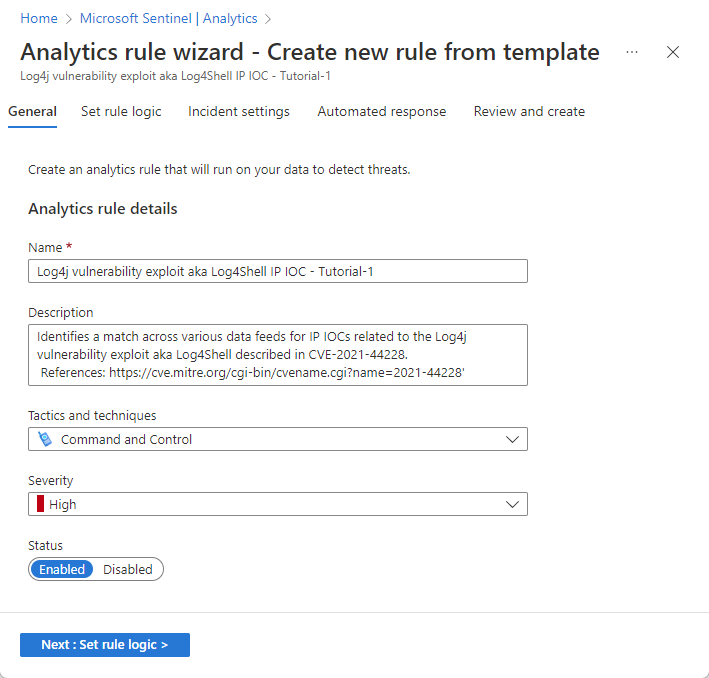Click the red High severity color indicator
This screenshot has height=678, width=709.
[40, 504]
